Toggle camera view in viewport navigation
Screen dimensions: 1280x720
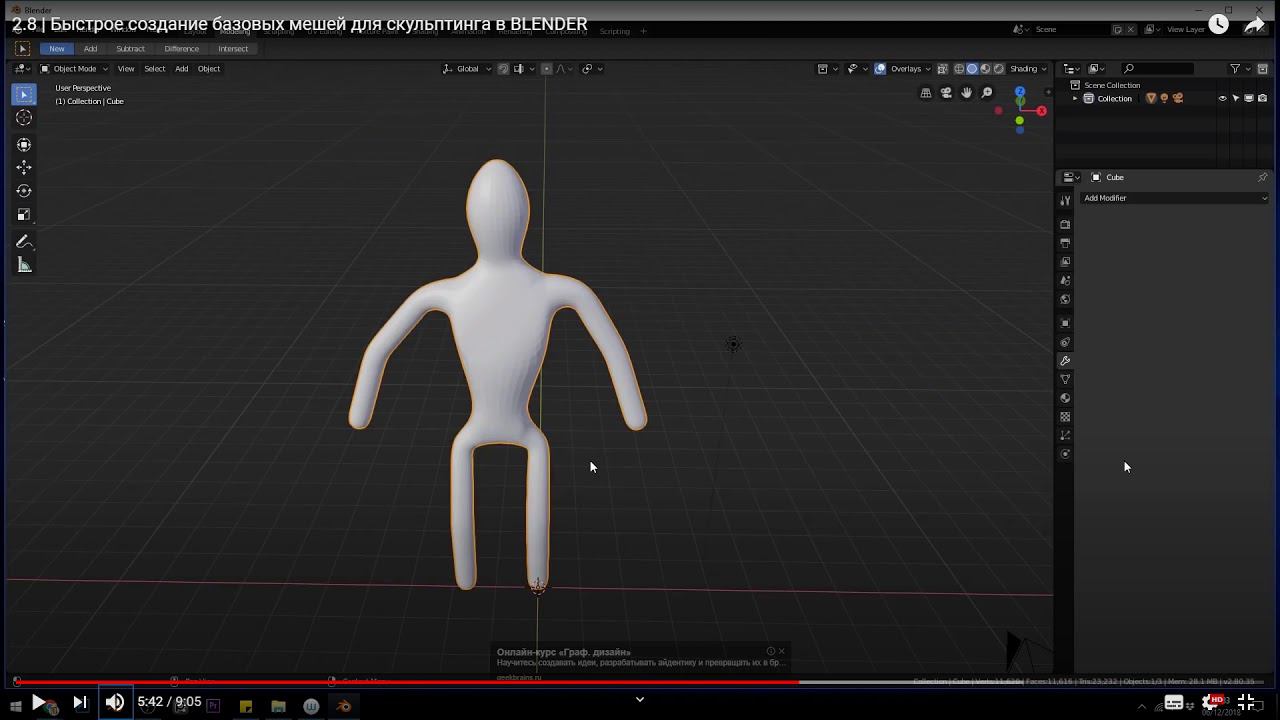[946, 93]
